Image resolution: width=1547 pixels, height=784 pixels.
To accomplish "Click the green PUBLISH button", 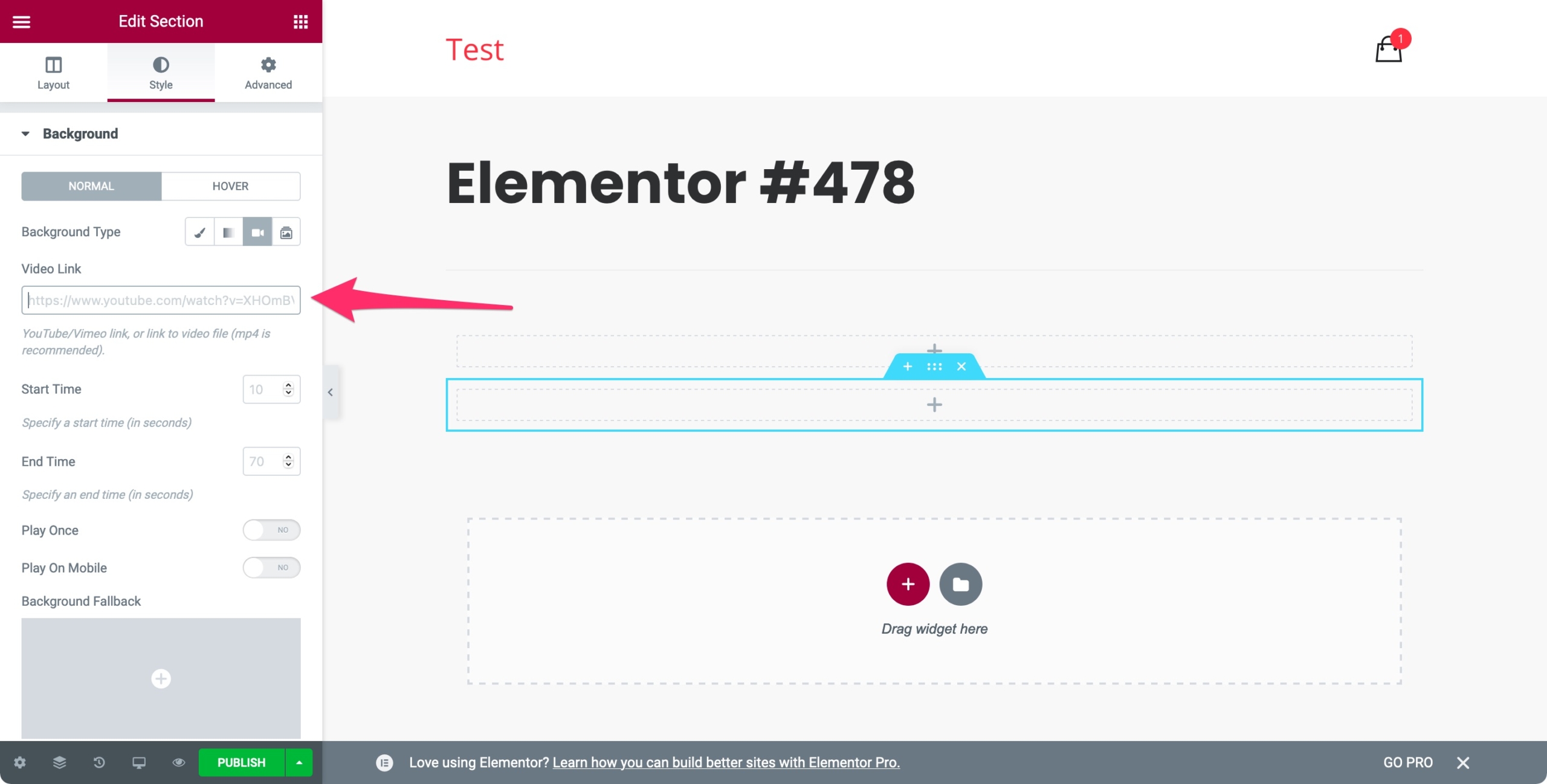I will tap(242, 762).
